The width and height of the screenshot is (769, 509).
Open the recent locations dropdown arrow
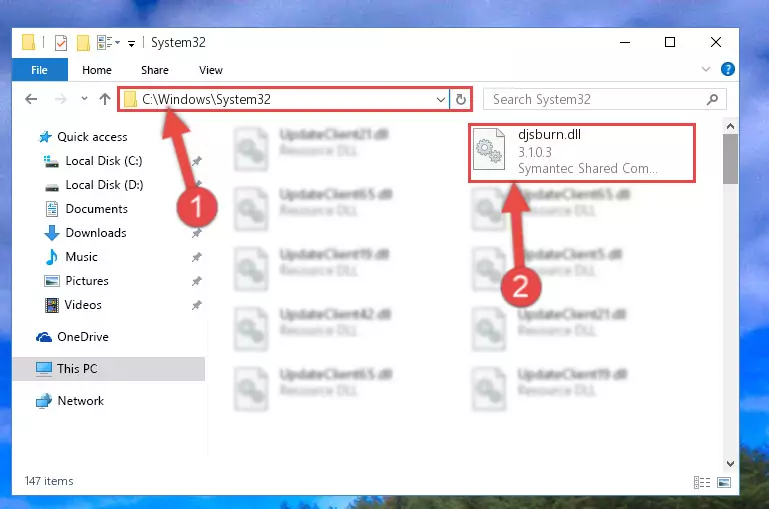pyautogui.click(x=84, y=99)
